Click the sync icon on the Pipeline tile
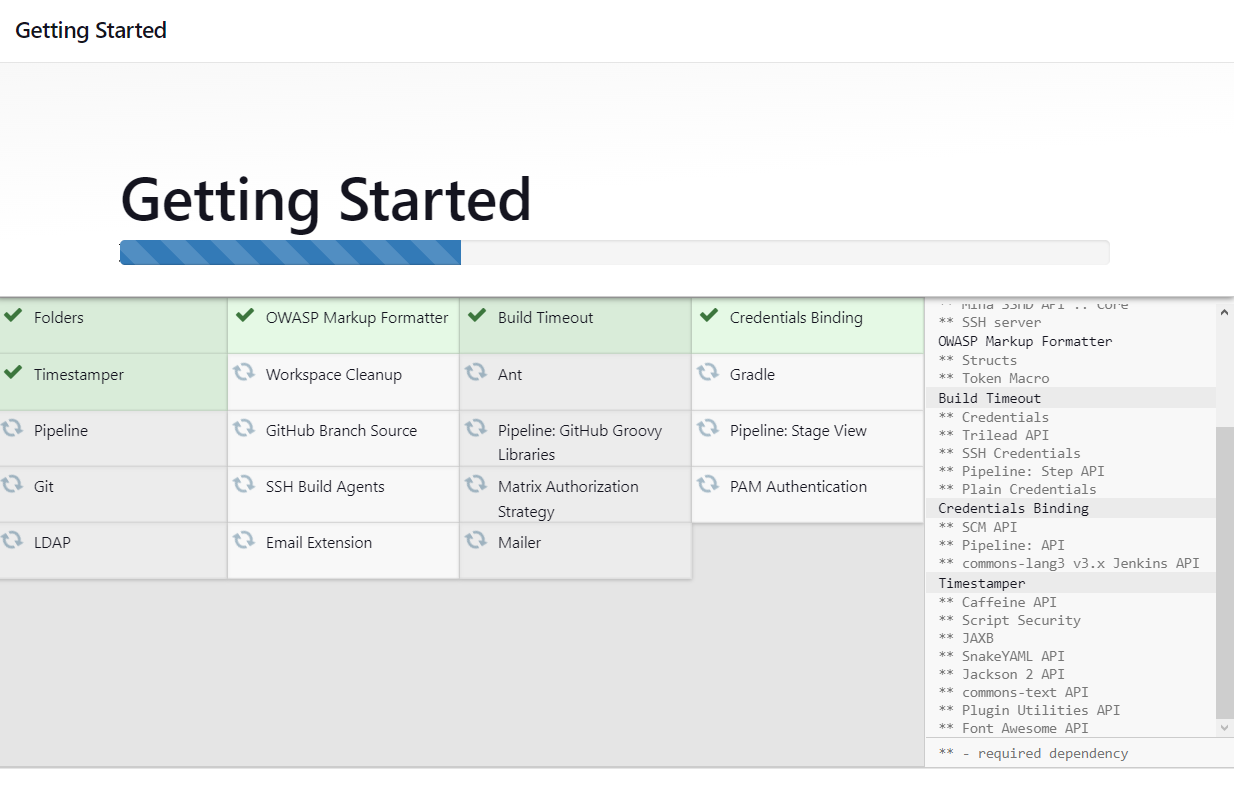 (x=12, y=429)
